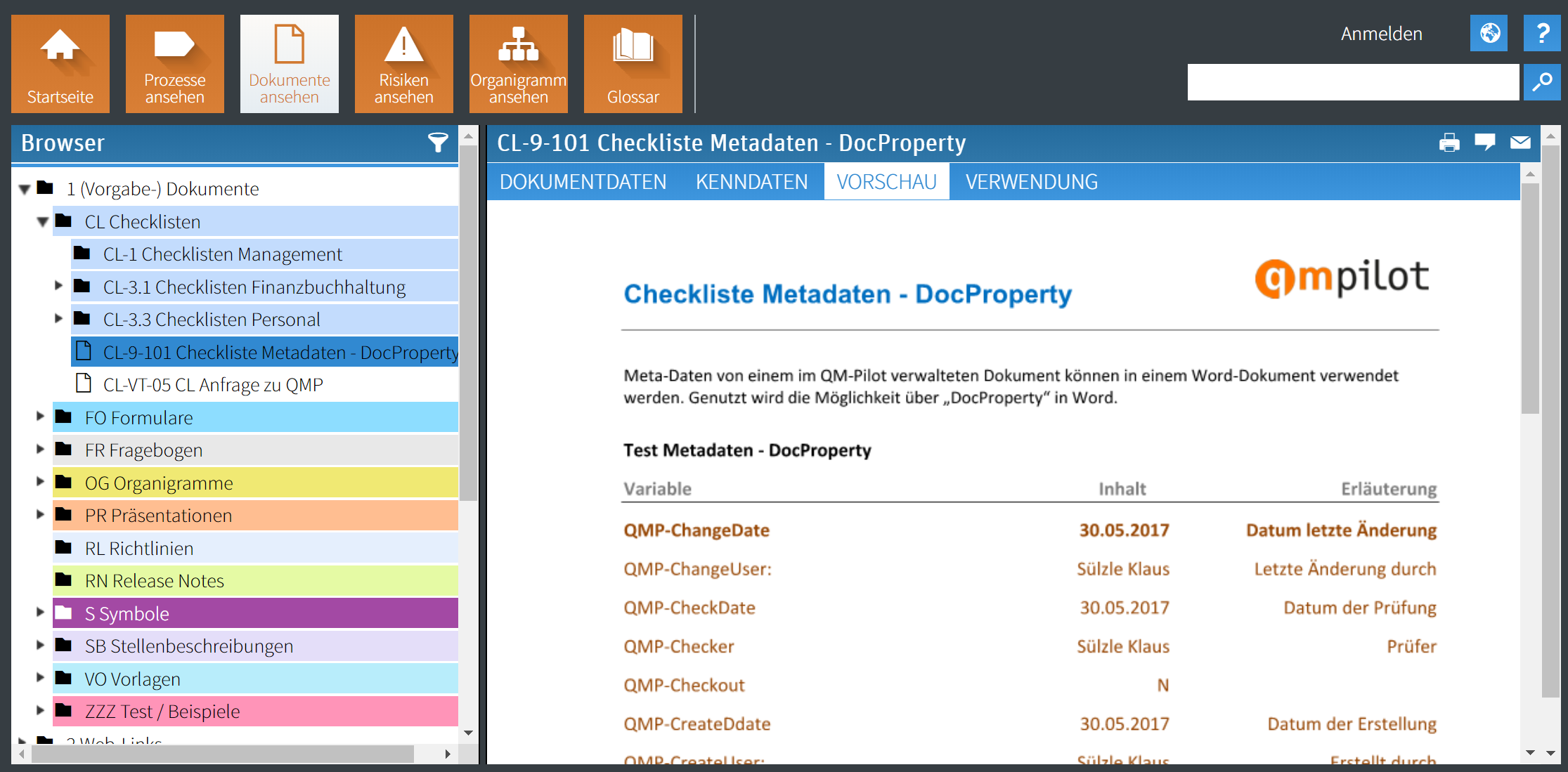The width and height of the screenshot is (1568, 772).
Task: Open the help with the question mark icon
Action: [x=1542, y=33]
